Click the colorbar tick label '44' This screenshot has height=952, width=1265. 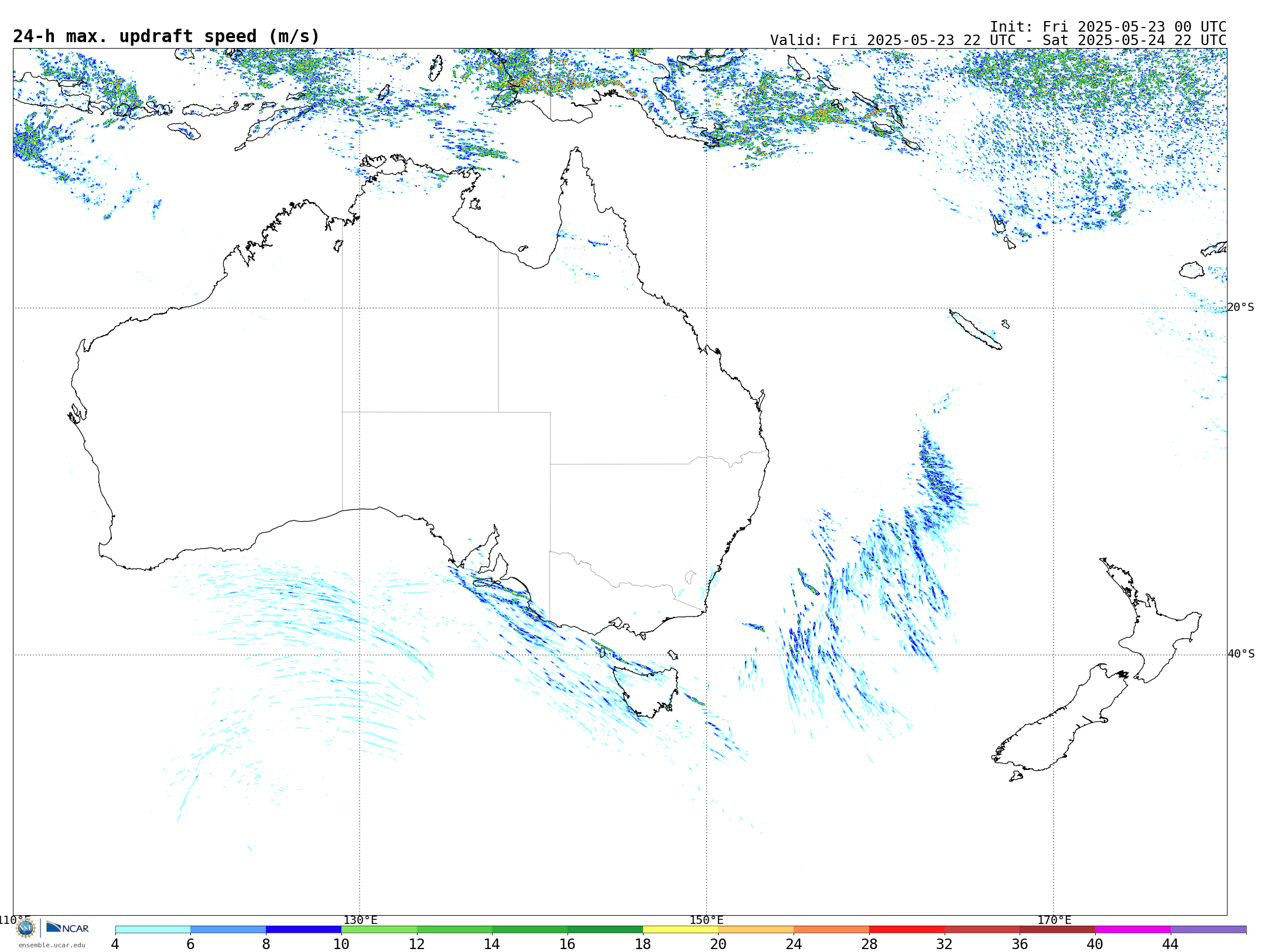tap(1171, 944)
